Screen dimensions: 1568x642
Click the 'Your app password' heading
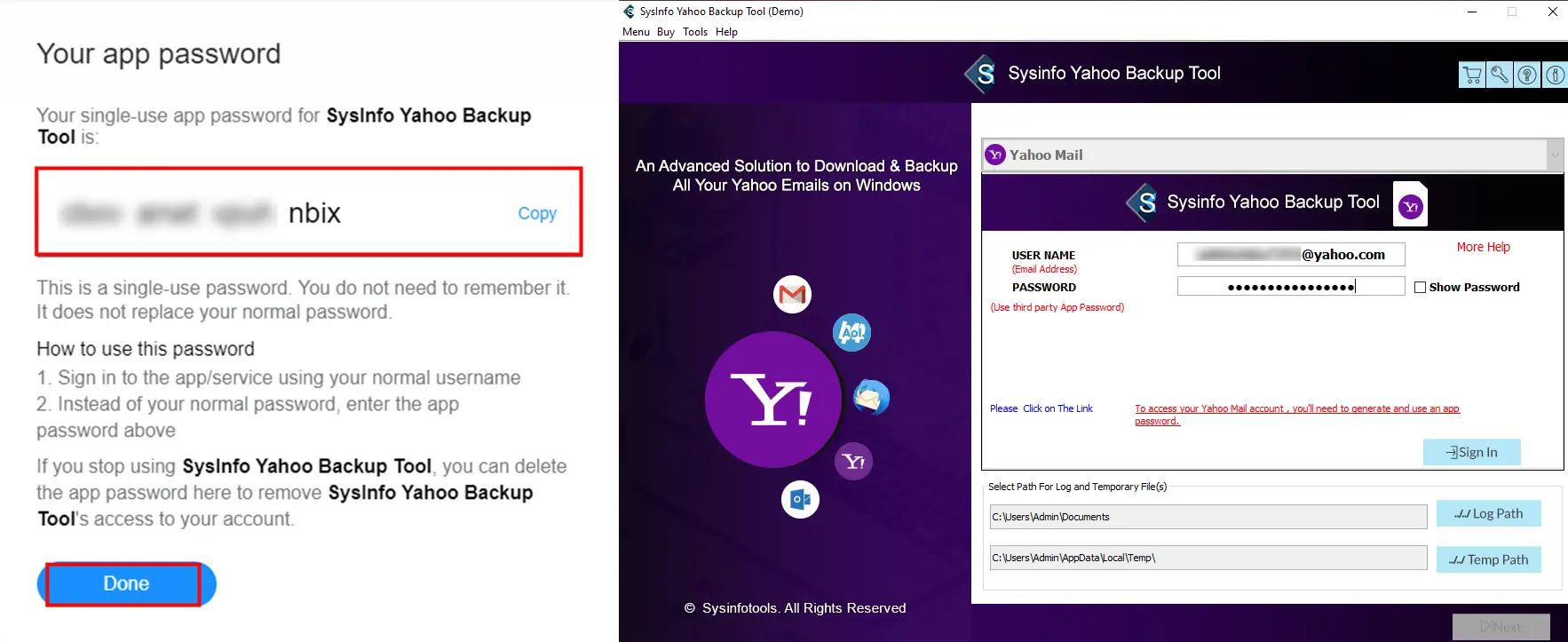click(159, 54)
